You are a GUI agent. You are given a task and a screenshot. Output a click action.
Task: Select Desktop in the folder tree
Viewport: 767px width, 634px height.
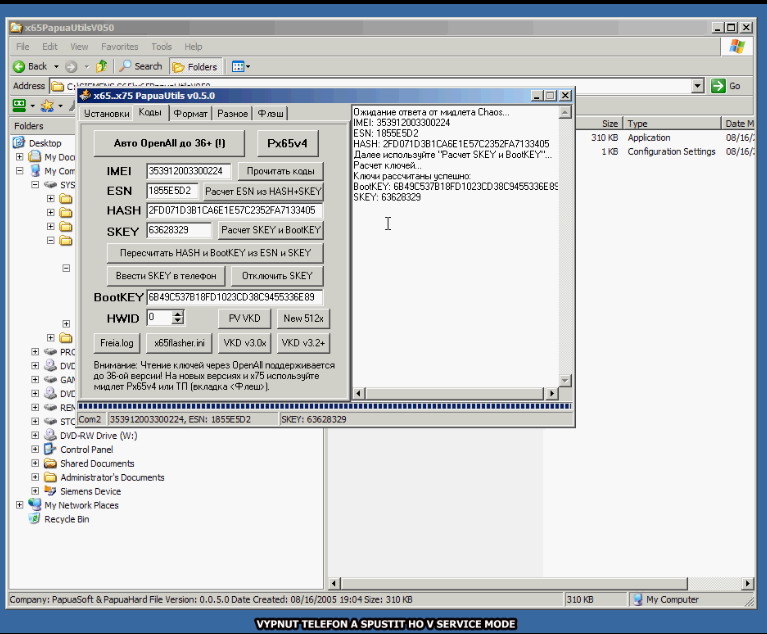coord(45,143)
